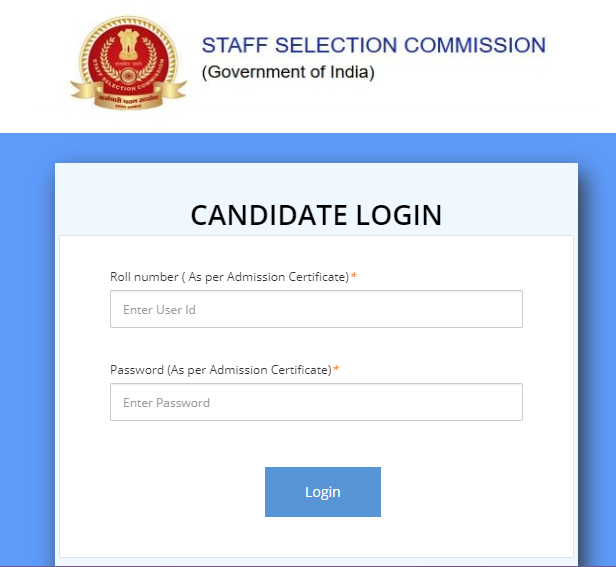Click the Roll number field label

(x=229, y=277)
